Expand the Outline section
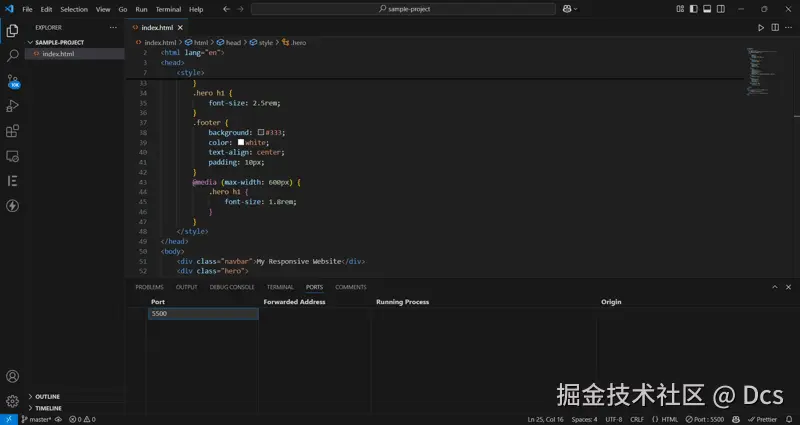800x425 pixels. pyautogui.click(x=47, y=396)
